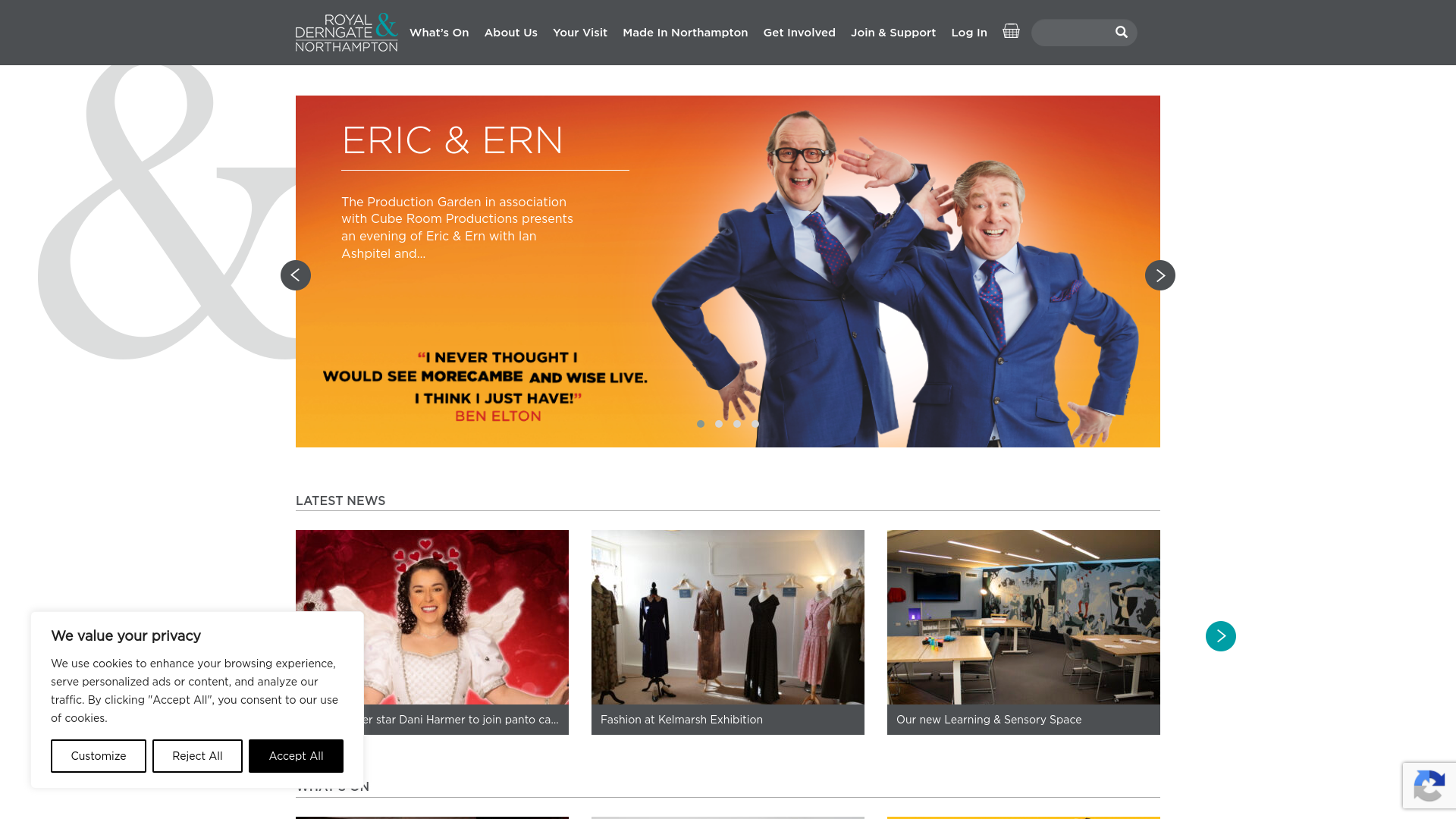Advance to next hero slide arrow
The width and height of the screenshot is (1456, 819).
(x=1160, y=275)
